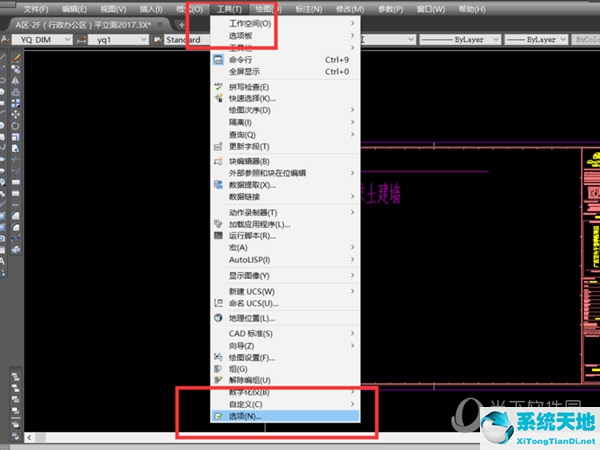Choose 全屏显示 menu entry
This screenshot has height=450, width=600.
285,72
